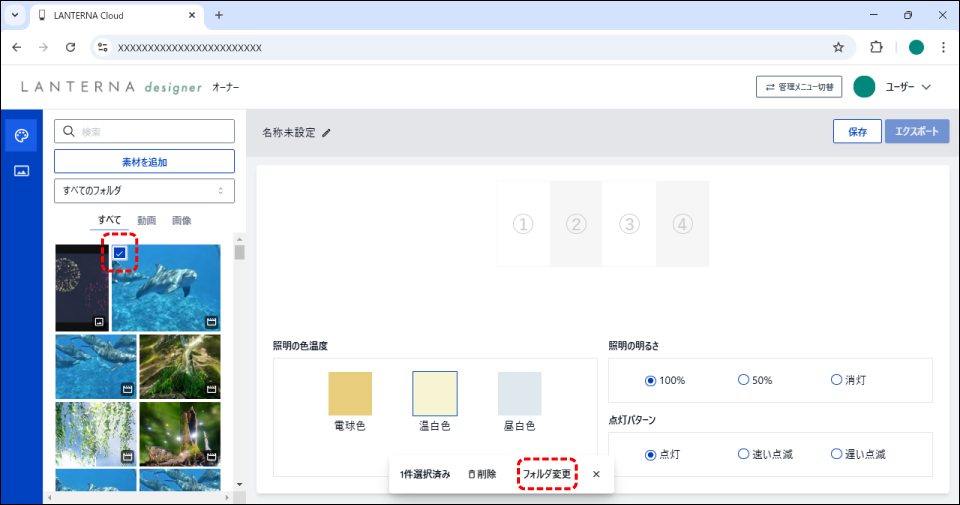Screen dimensions: 960x505
Task: Expand the すべてのフォルダ dropdown
Action: [144, 190]
